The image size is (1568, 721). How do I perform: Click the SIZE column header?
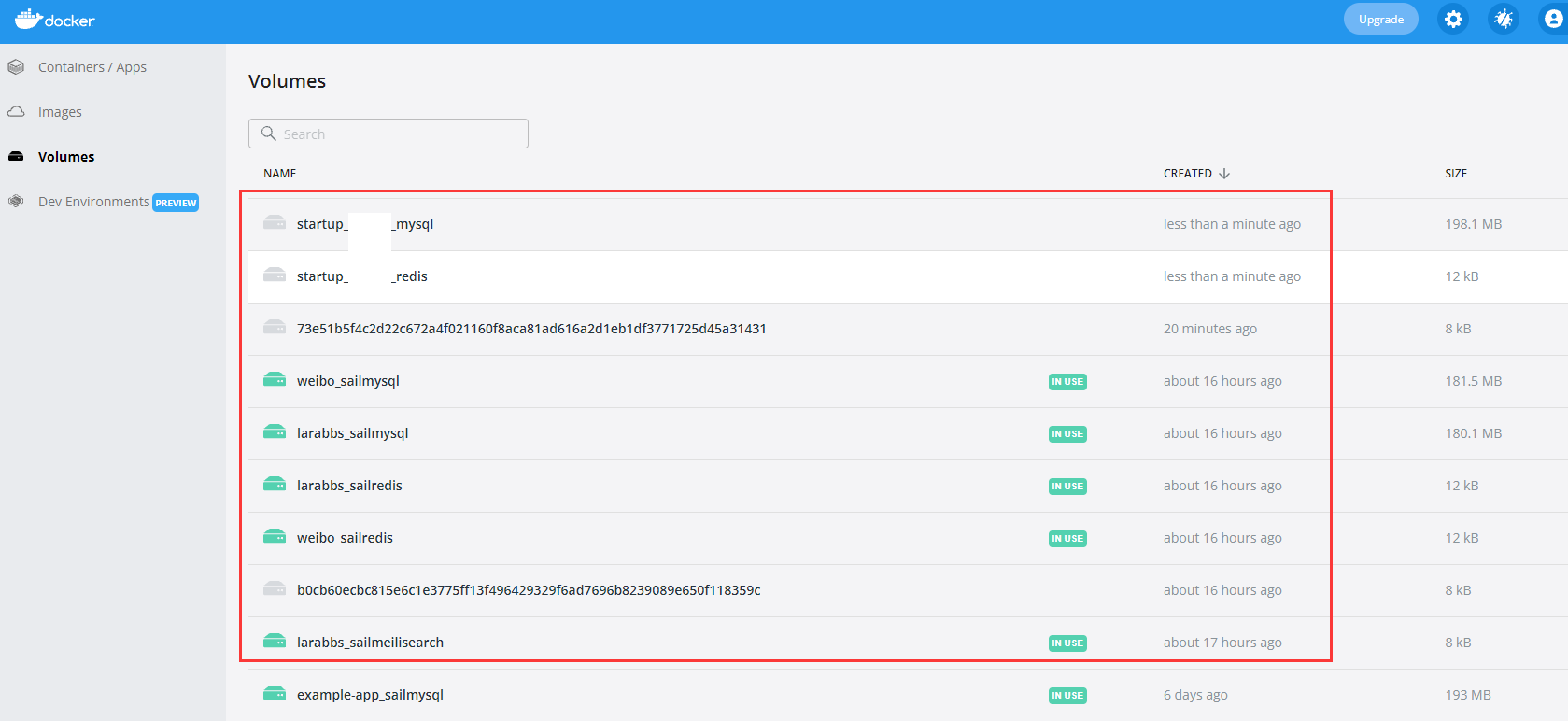pos(1455,174)
